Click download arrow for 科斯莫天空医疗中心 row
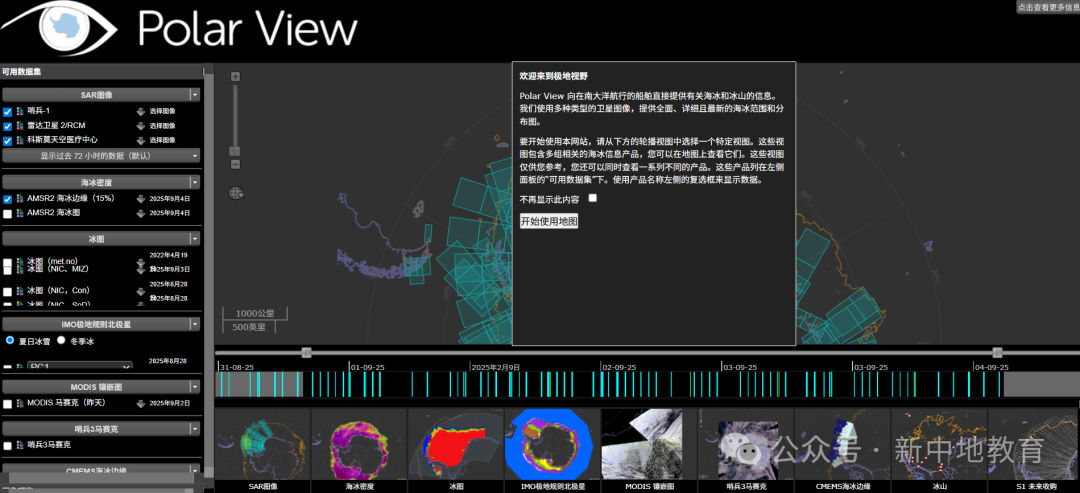 coord(141,140)
